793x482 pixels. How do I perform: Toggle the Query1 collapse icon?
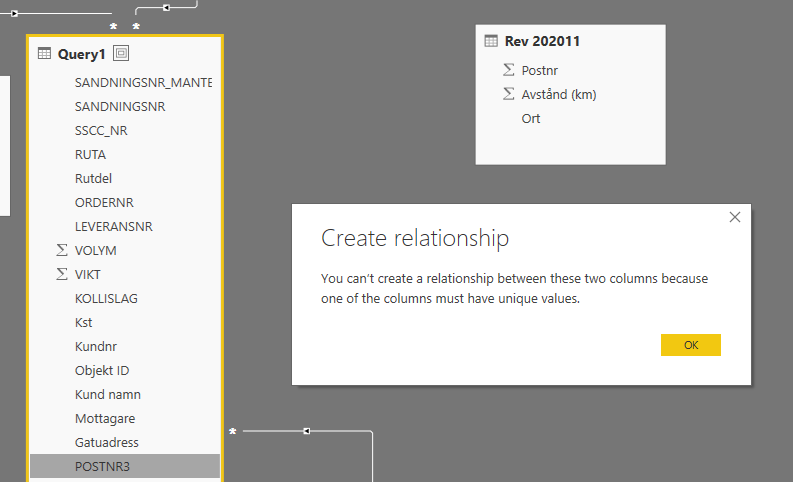pyautogui.click(x=121, y=53)
